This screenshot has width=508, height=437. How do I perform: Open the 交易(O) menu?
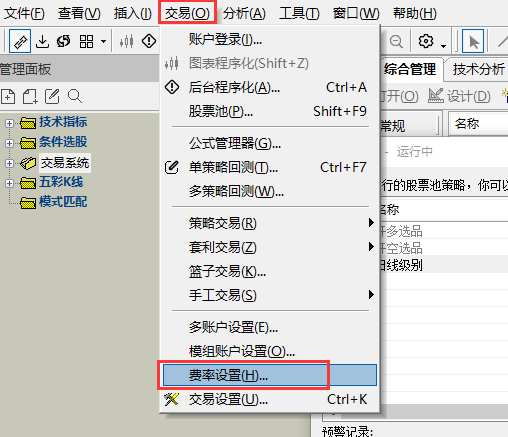(187, 13)
